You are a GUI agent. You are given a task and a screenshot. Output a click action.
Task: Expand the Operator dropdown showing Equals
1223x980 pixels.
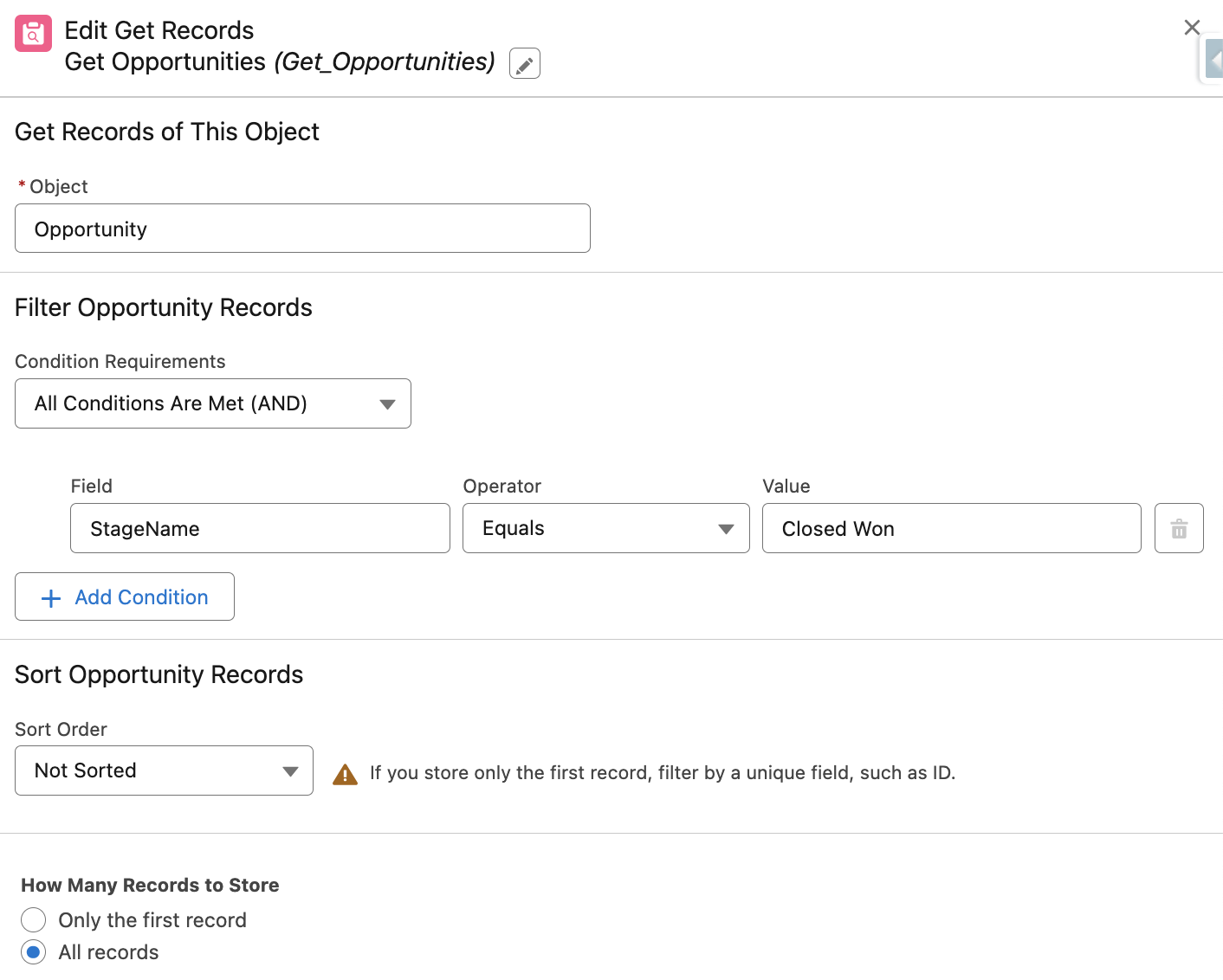tap(605, 528)
